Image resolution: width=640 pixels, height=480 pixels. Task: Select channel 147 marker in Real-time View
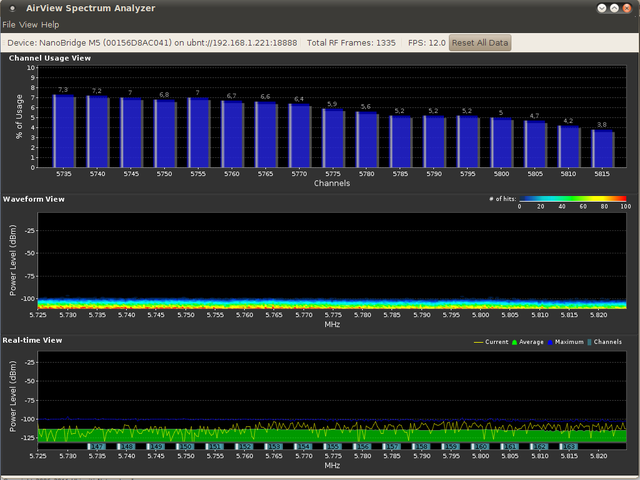click(97, 447)
